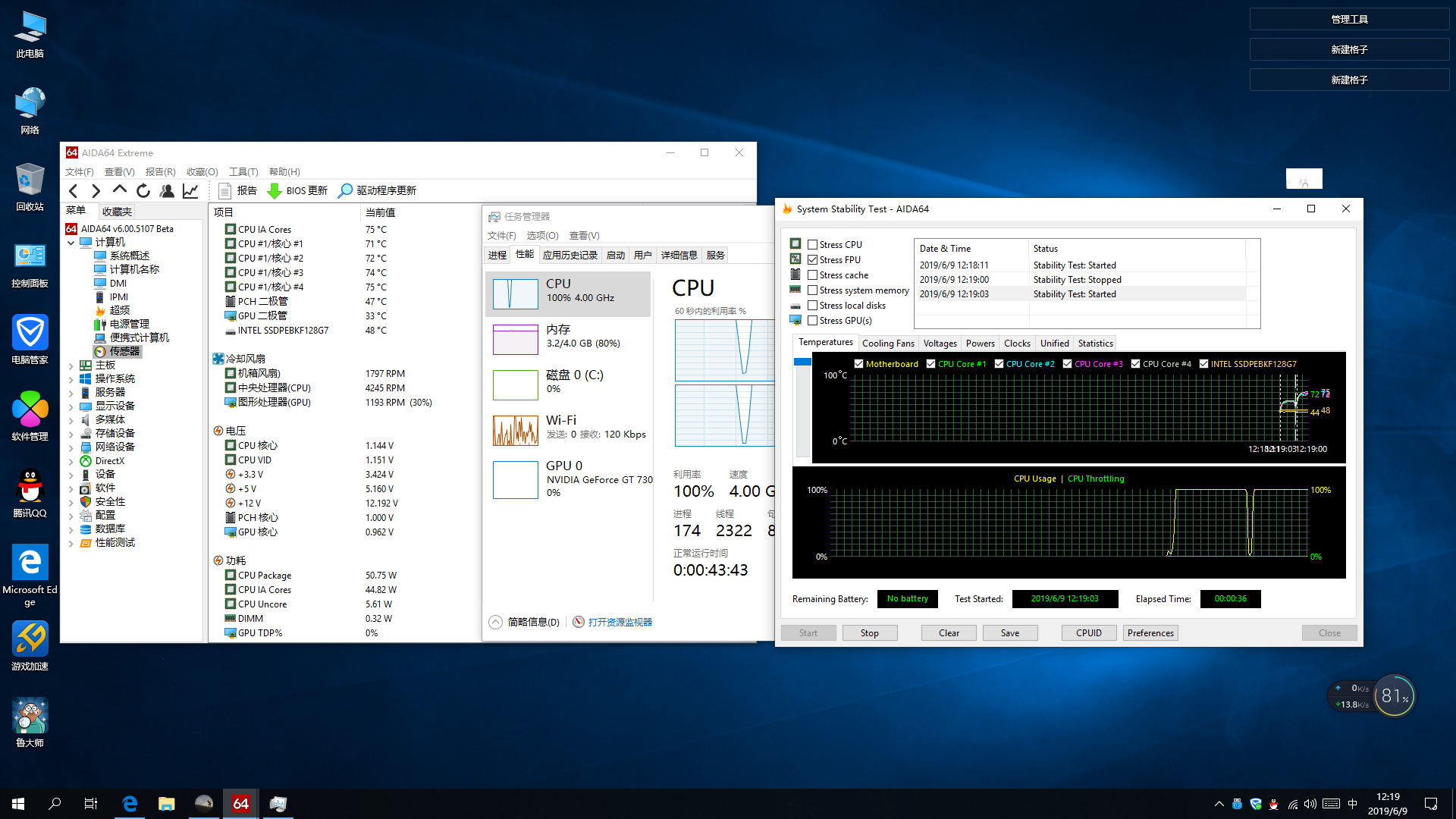The image size is (1456, 819).
Task: Expand the 显示设备 tree node
Action: [71, 406]
